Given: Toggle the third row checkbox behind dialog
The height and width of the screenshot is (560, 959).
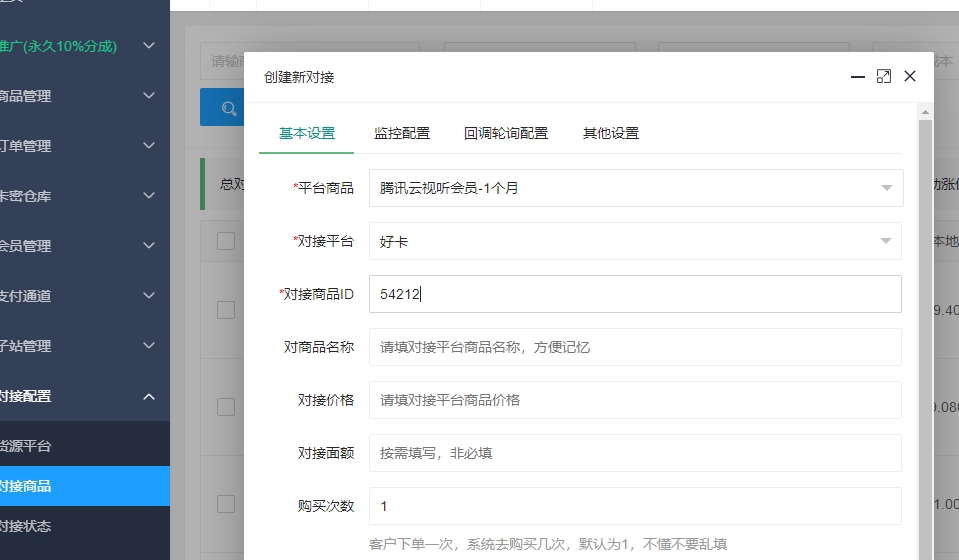Looking at the screenshot, I should click(226, 504).
